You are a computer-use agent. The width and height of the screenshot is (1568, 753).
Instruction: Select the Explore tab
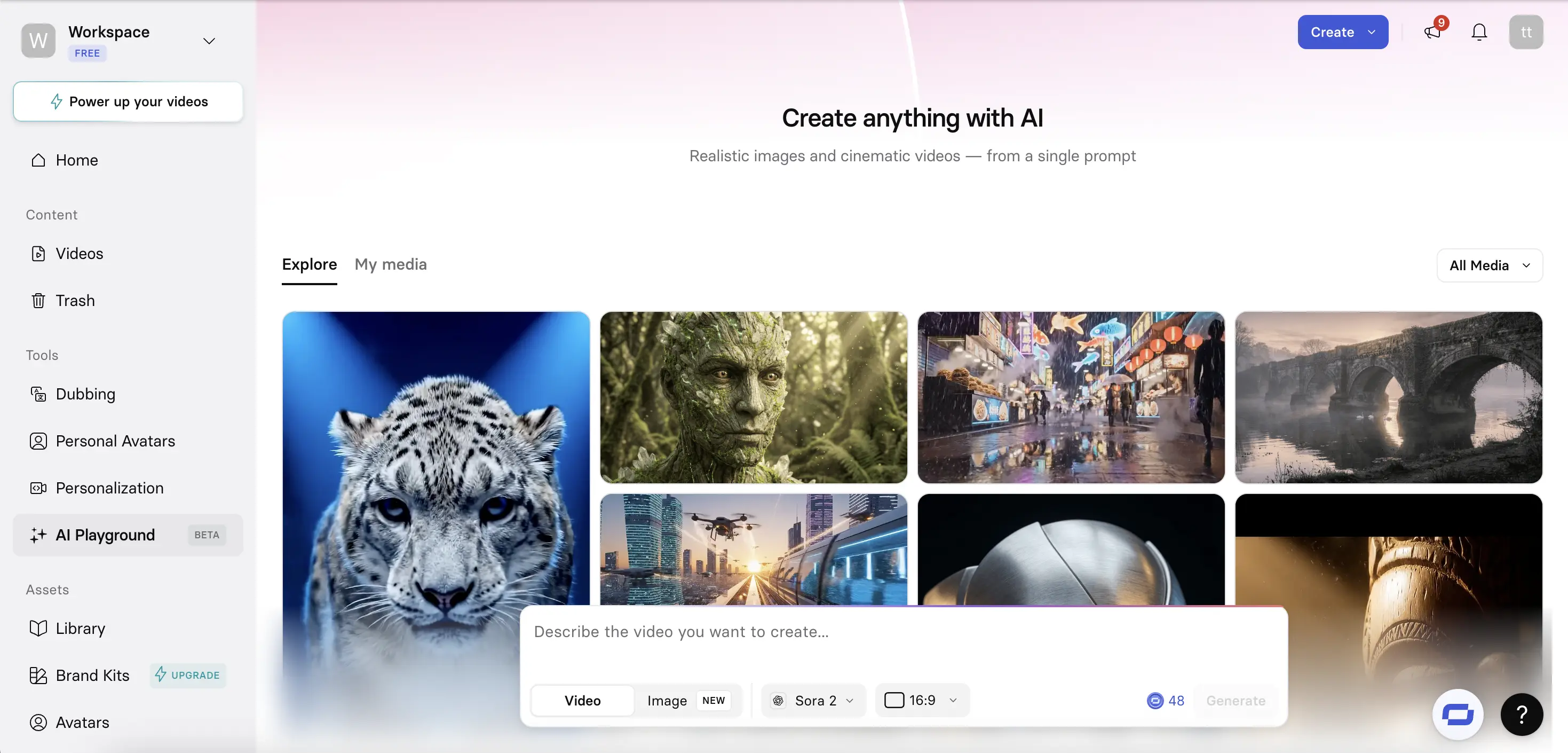[x=309, y=264]
